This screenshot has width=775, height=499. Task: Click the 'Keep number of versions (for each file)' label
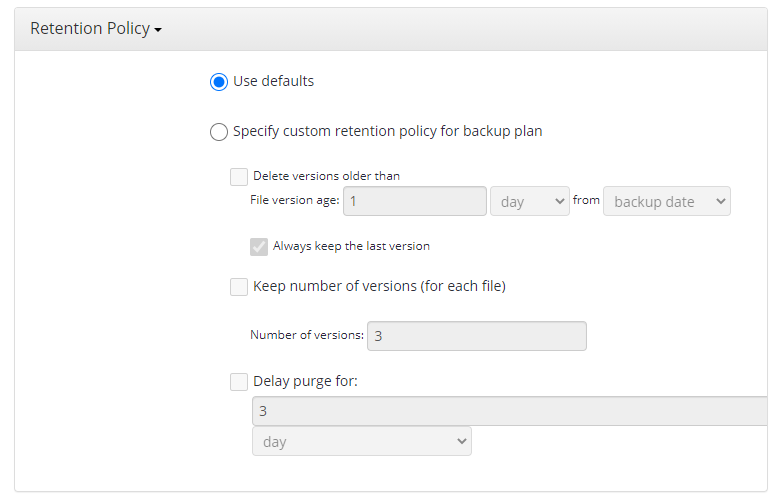(379, 287)
